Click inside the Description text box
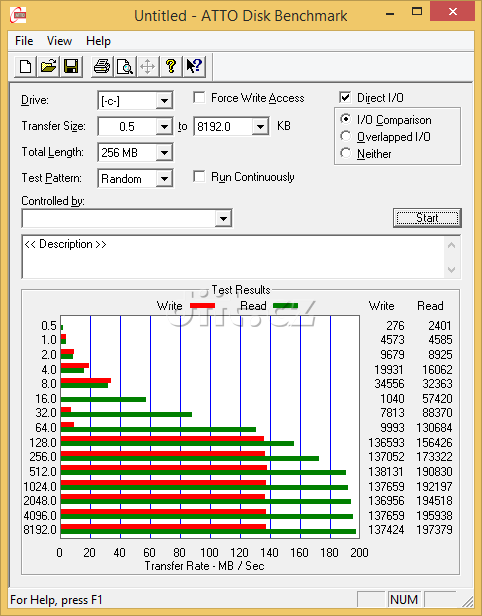The width and height of the screenshot is (482, 616). pos(234,257)
